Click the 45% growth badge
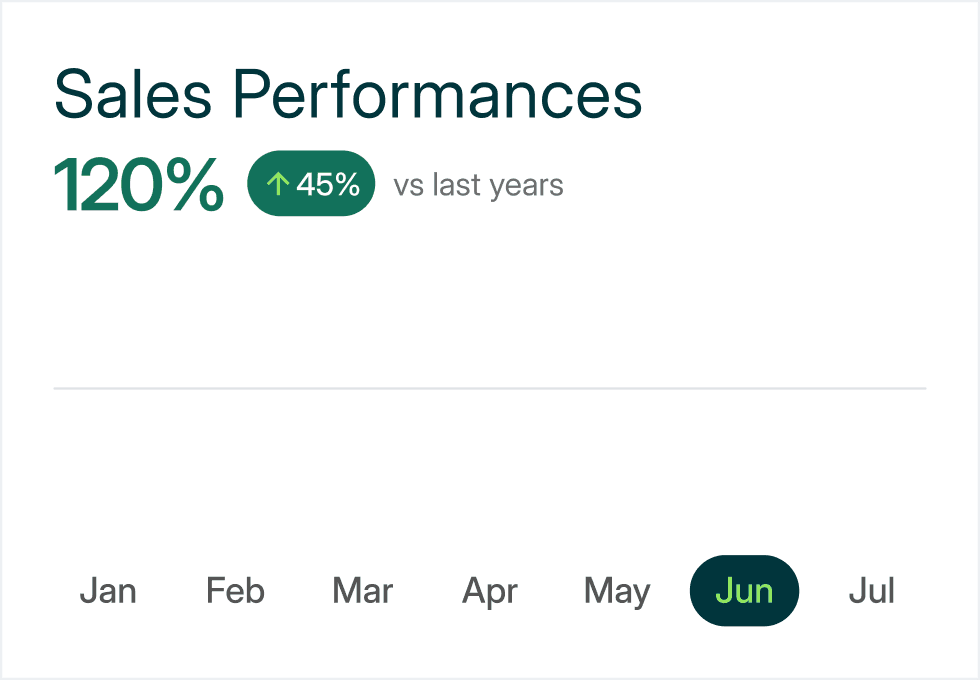Image resolution: width=980 pixels, height=680 pixels. [x=311, y=183]
